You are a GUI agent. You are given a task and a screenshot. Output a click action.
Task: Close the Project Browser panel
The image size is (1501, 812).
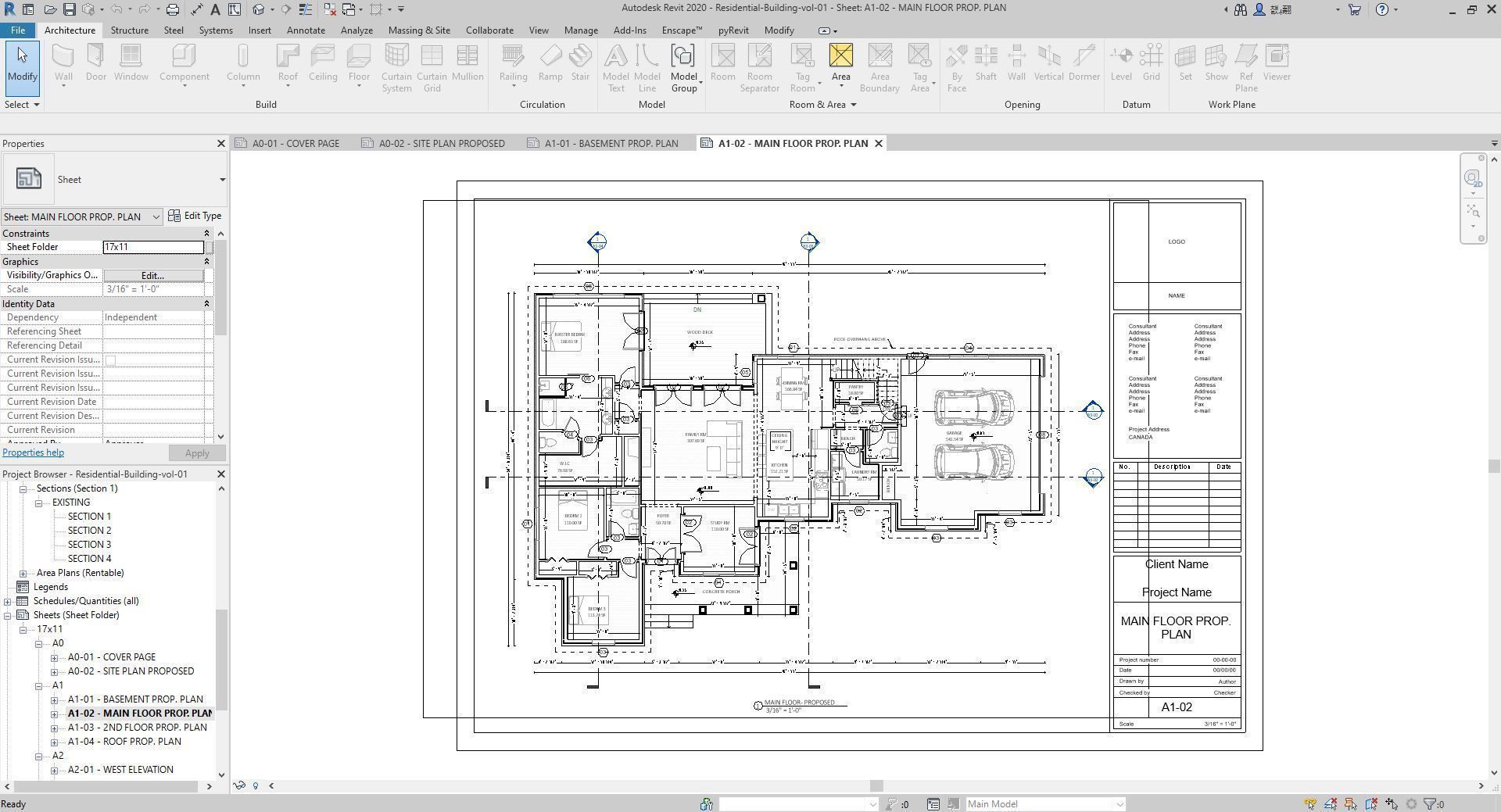coord(220,474)
